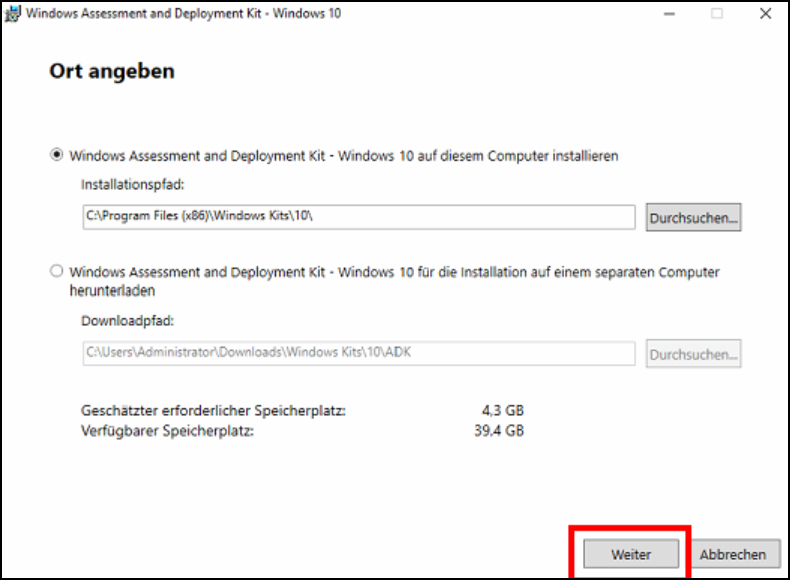Click the disabled Durchsuchen button for Downloadpfad

[x=693, y=353]
